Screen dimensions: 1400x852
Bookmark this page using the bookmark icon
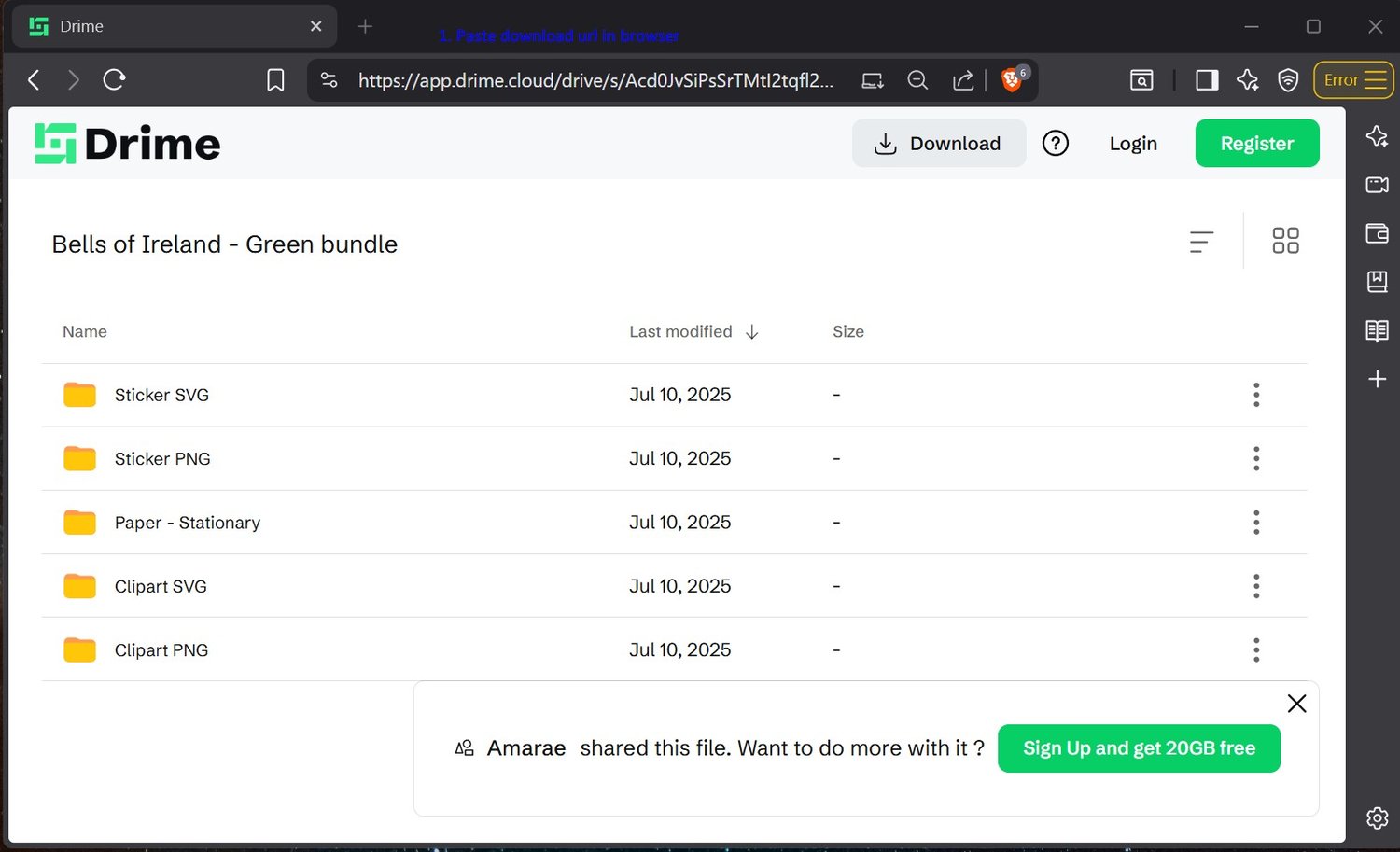click(275, 80)
